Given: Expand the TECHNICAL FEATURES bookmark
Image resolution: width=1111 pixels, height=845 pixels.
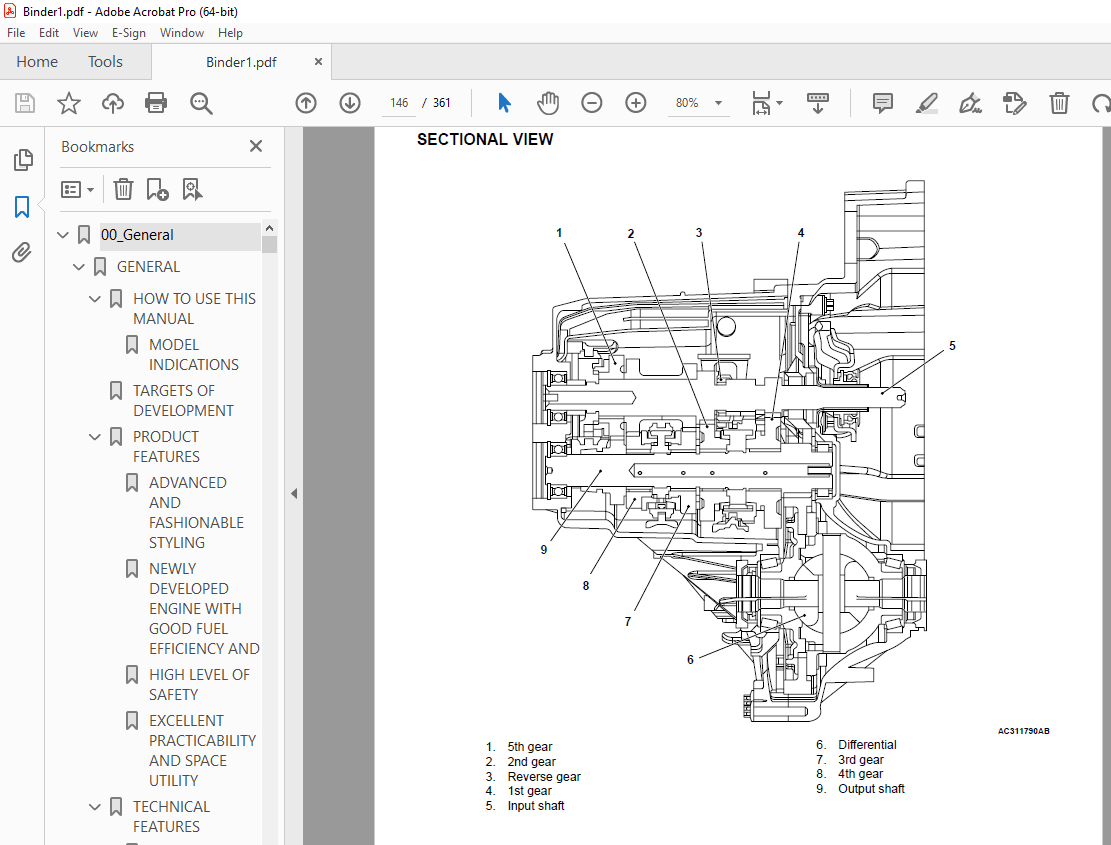Looking at the screenshot, I should point(94,807).
